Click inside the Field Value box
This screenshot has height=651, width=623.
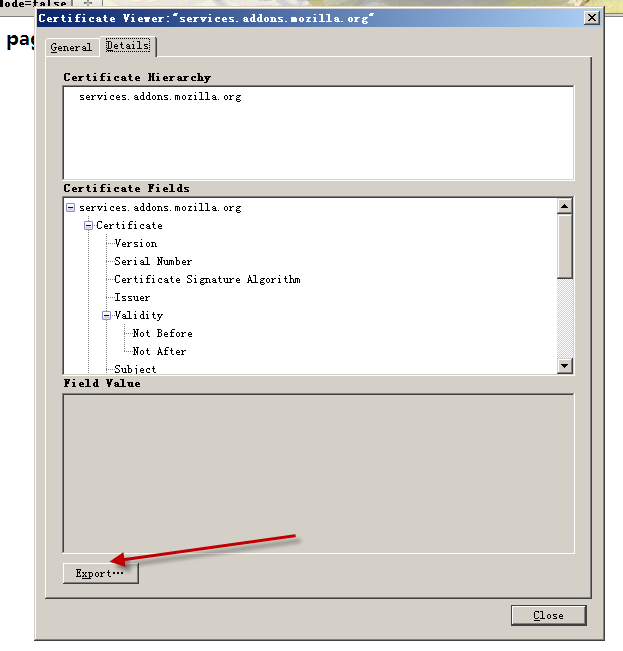pos(318,473)
